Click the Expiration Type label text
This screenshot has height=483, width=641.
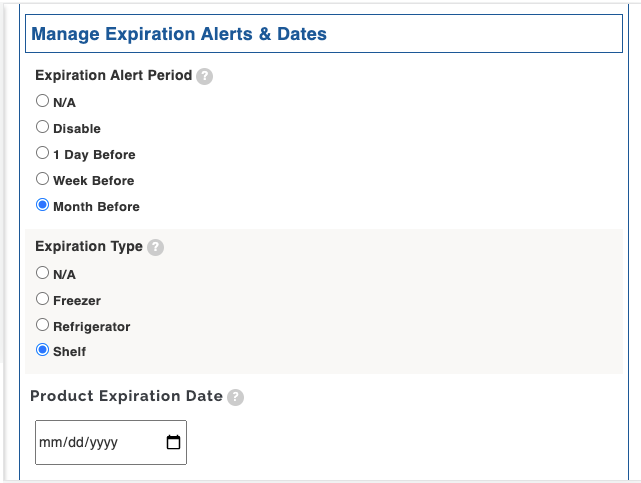[x=89, y=246]
